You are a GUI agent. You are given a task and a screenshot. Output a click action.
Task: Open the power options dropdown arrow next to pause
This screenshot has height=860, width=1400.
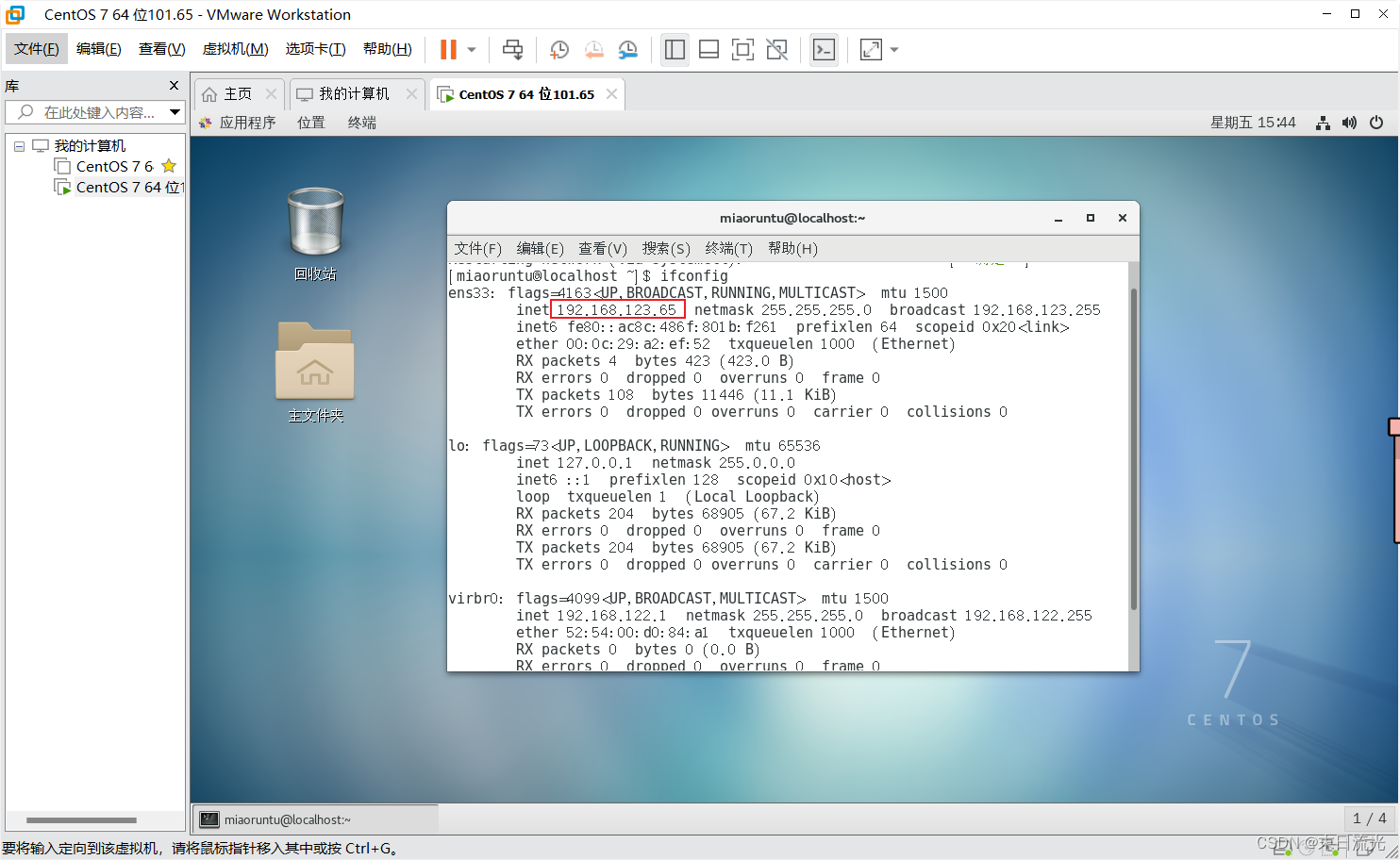point(472,50)
